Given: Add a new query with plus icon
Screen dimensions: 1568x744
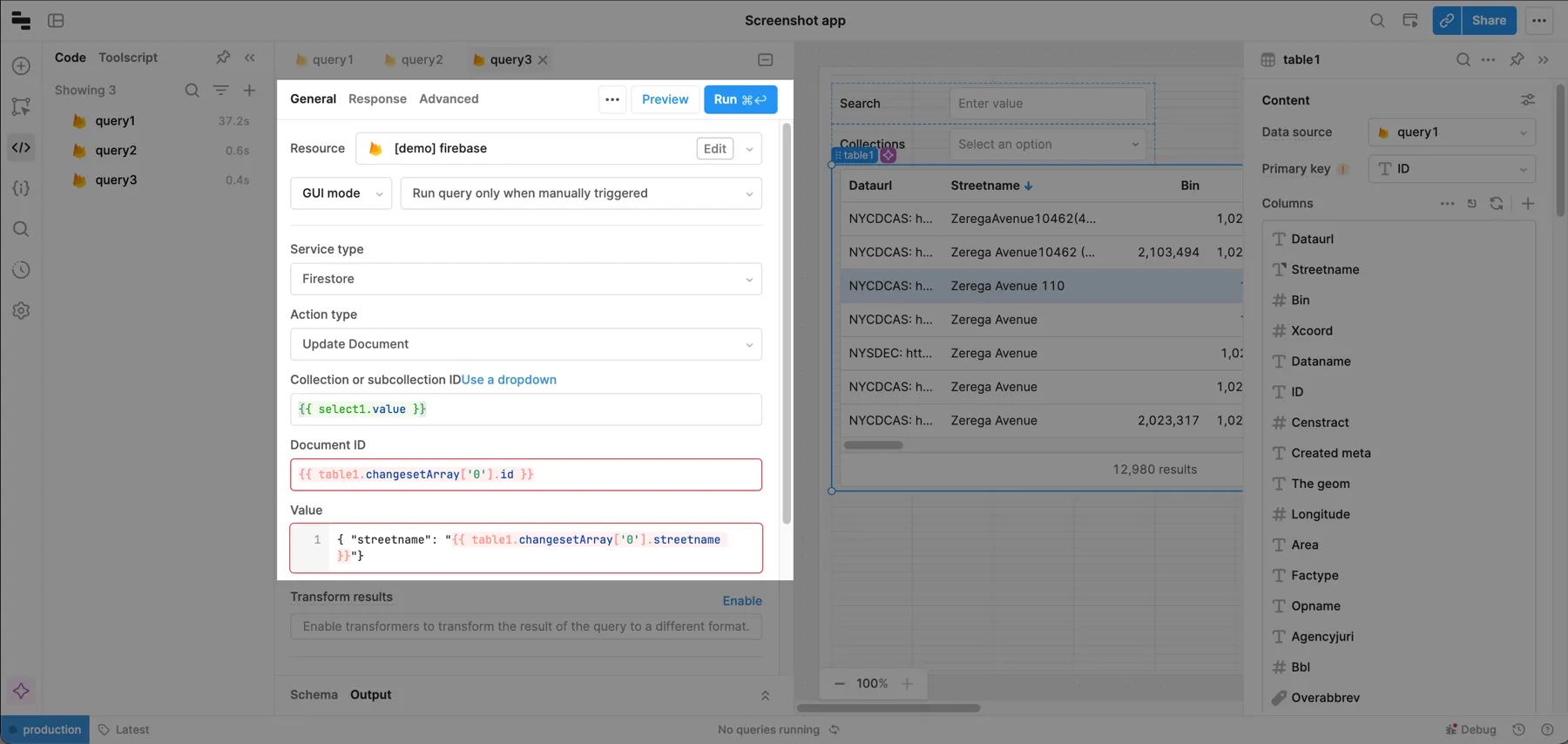Looking at the screenshot, I should [x=249, y=90].
